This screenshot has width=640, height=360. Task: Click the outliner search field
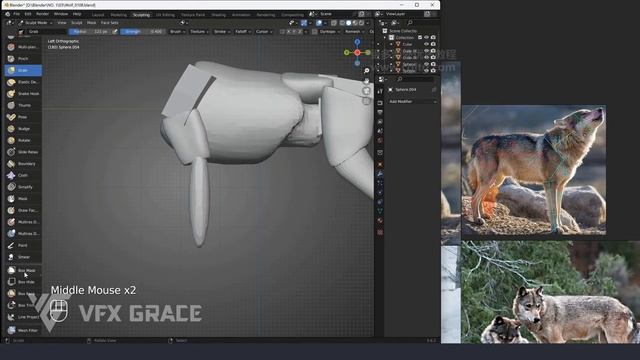tap(420, 23)
